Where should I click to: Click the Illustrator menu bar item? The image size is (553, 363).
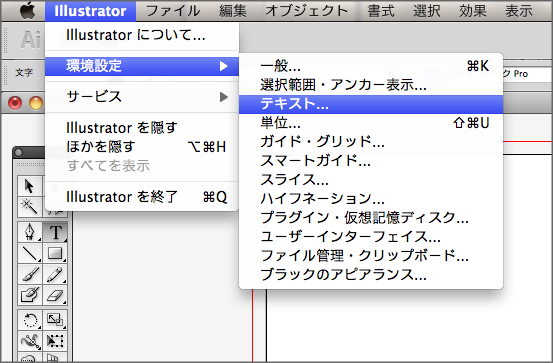click(x=90, y=11)
